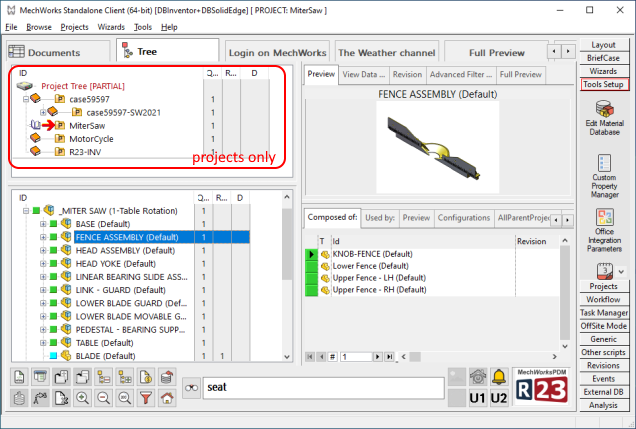
Task: Click the document with scissors icon
Action: tap(61, 398)
